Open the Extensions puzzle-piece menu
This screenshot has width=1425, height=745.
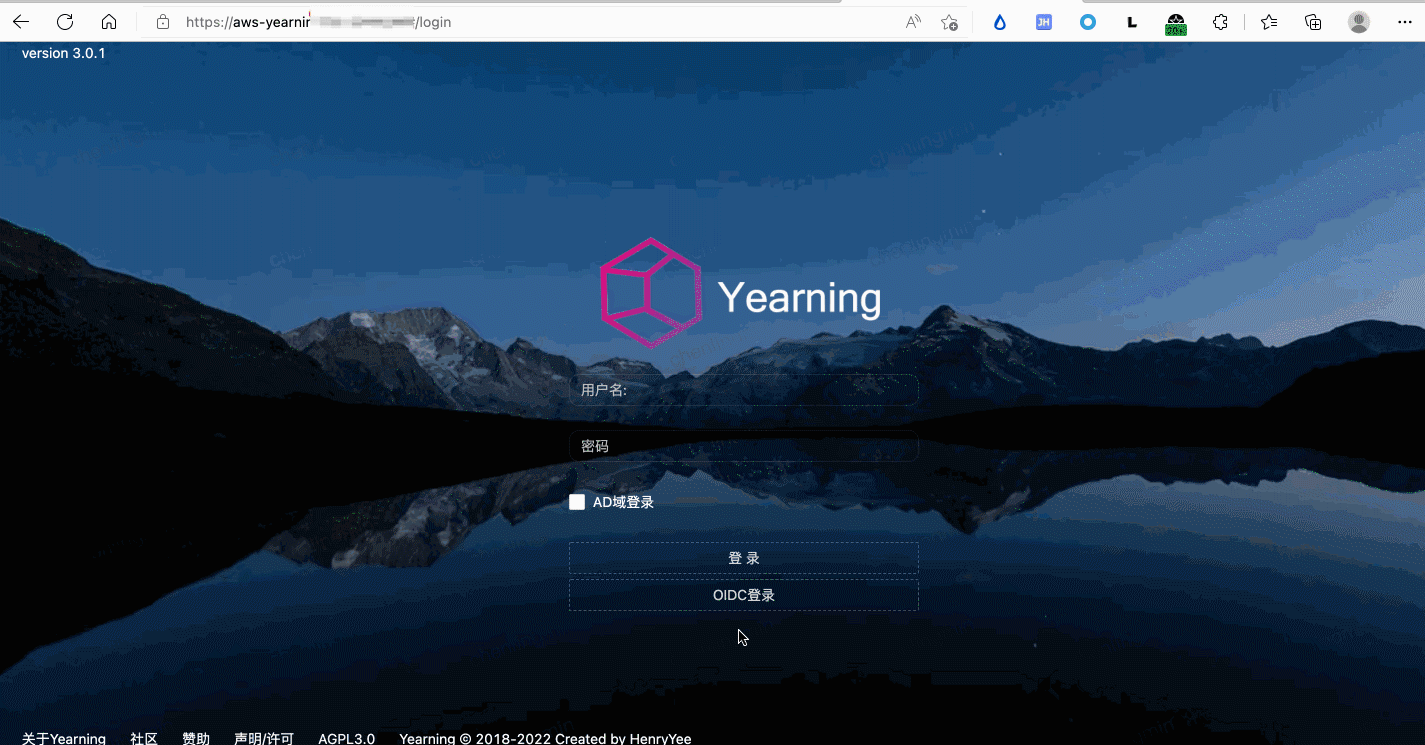[1220, 22]
